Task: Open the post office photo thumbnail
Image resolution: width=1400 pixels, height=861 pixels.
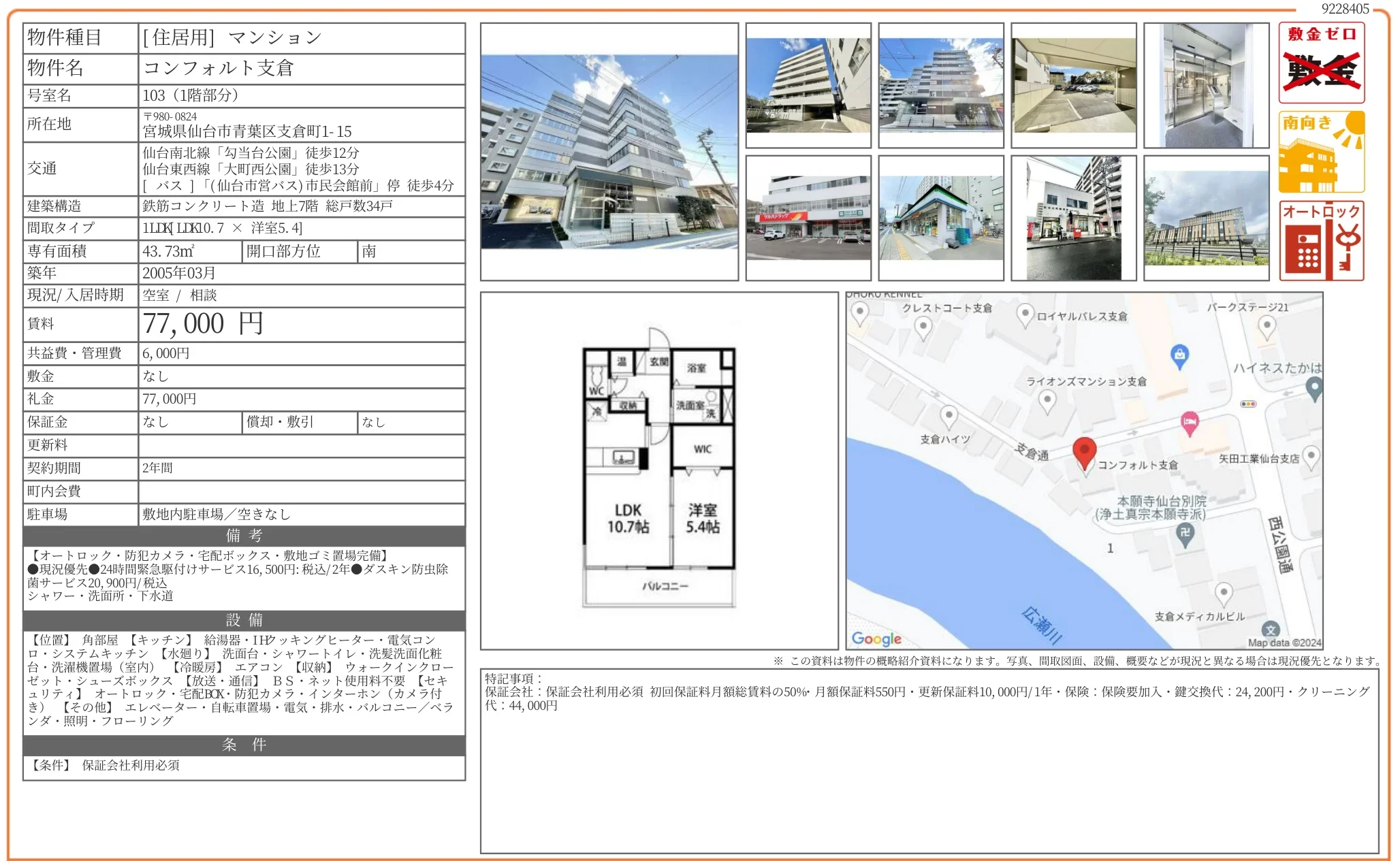Action: tap(1073, 218)
